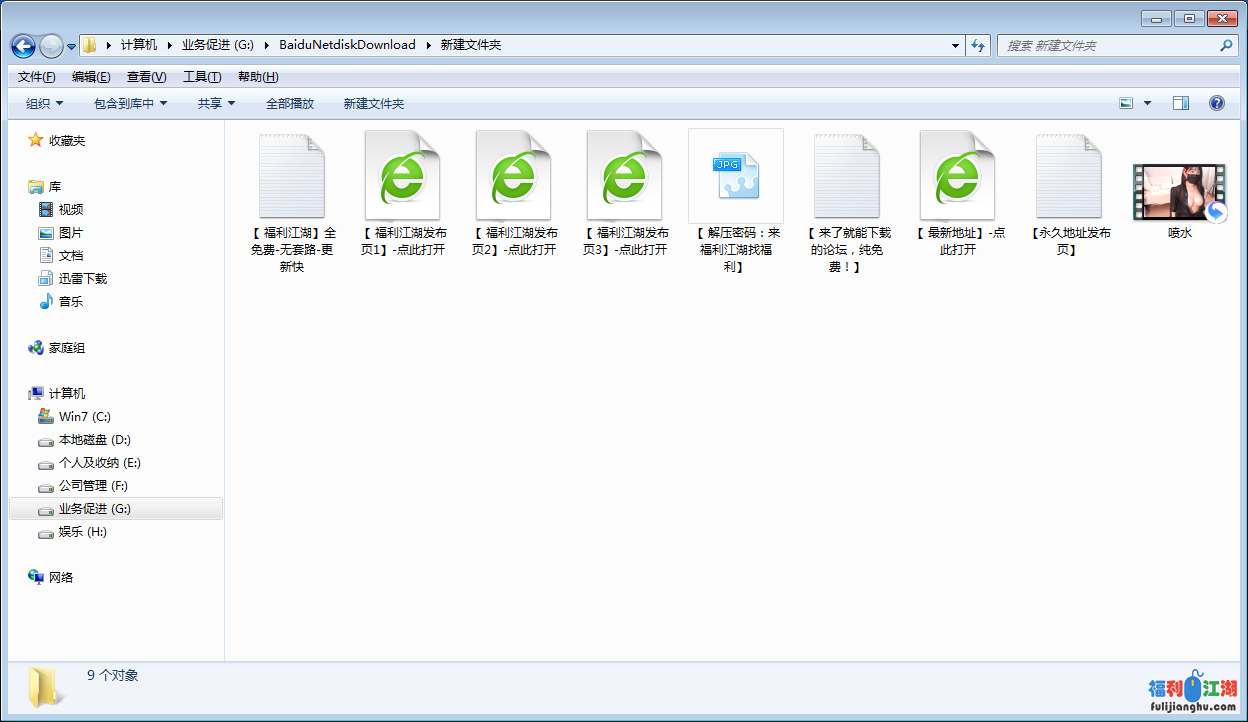Viewport: 1248px width, 722px height.
Task: Open the 包含到库中 dropdown
Action: click(x=130, y=103)
